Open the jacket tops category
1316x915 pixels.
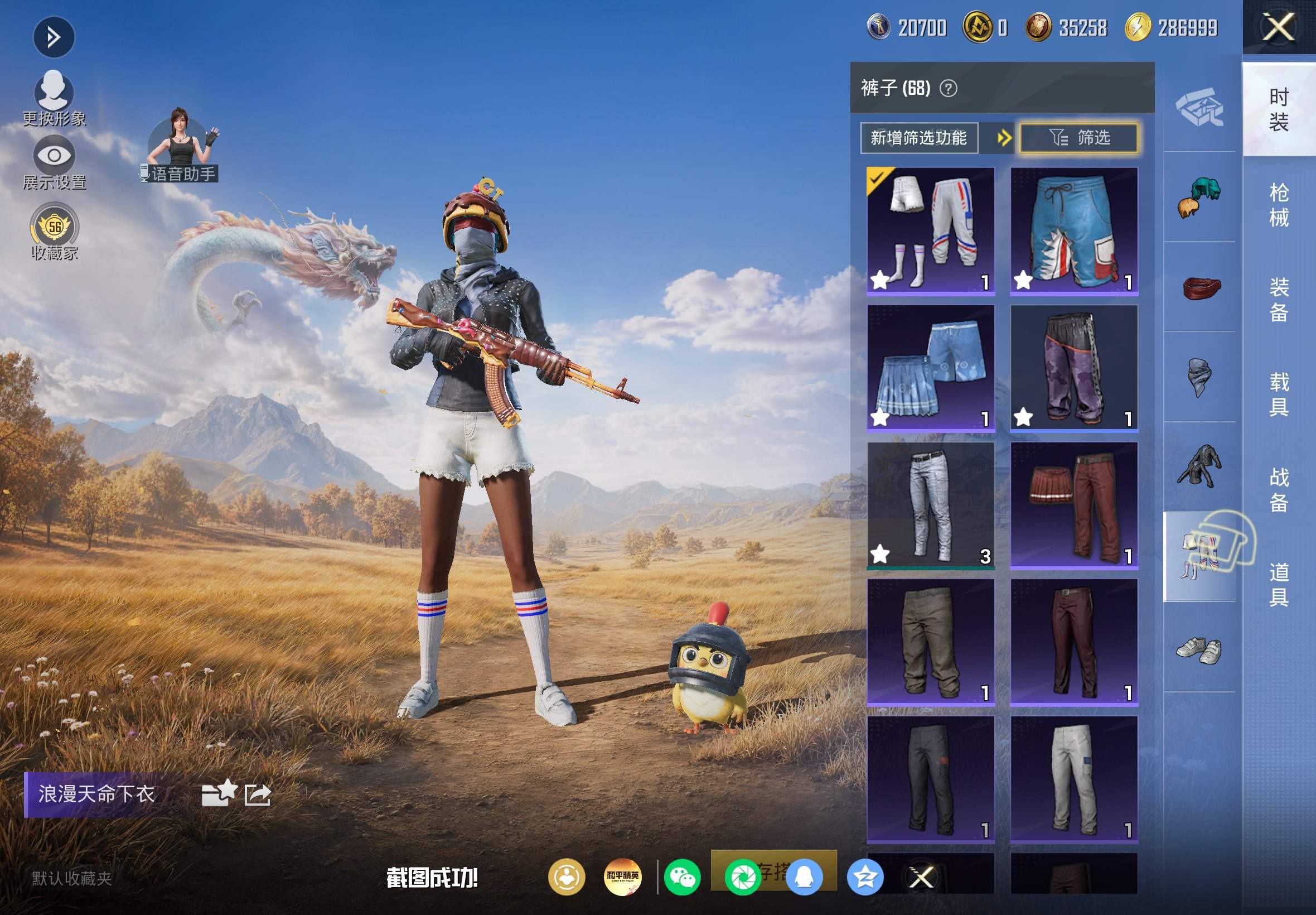1199,466
